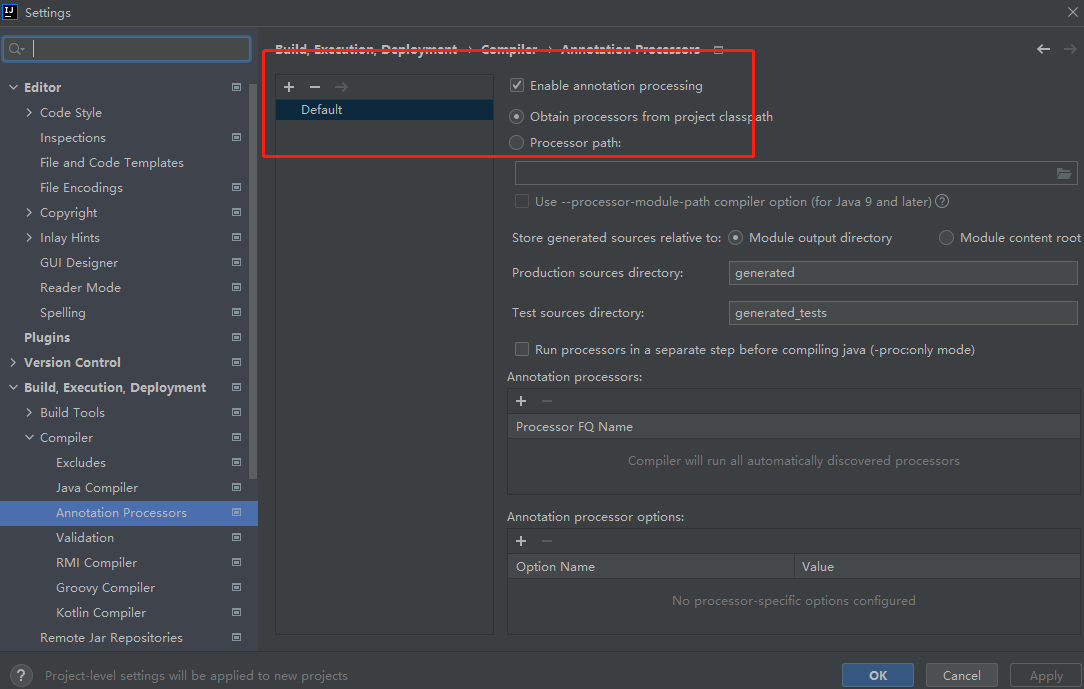Go back with the left arrow icon
This screenshot has width=1084, height=689.
pos(1043,49)
